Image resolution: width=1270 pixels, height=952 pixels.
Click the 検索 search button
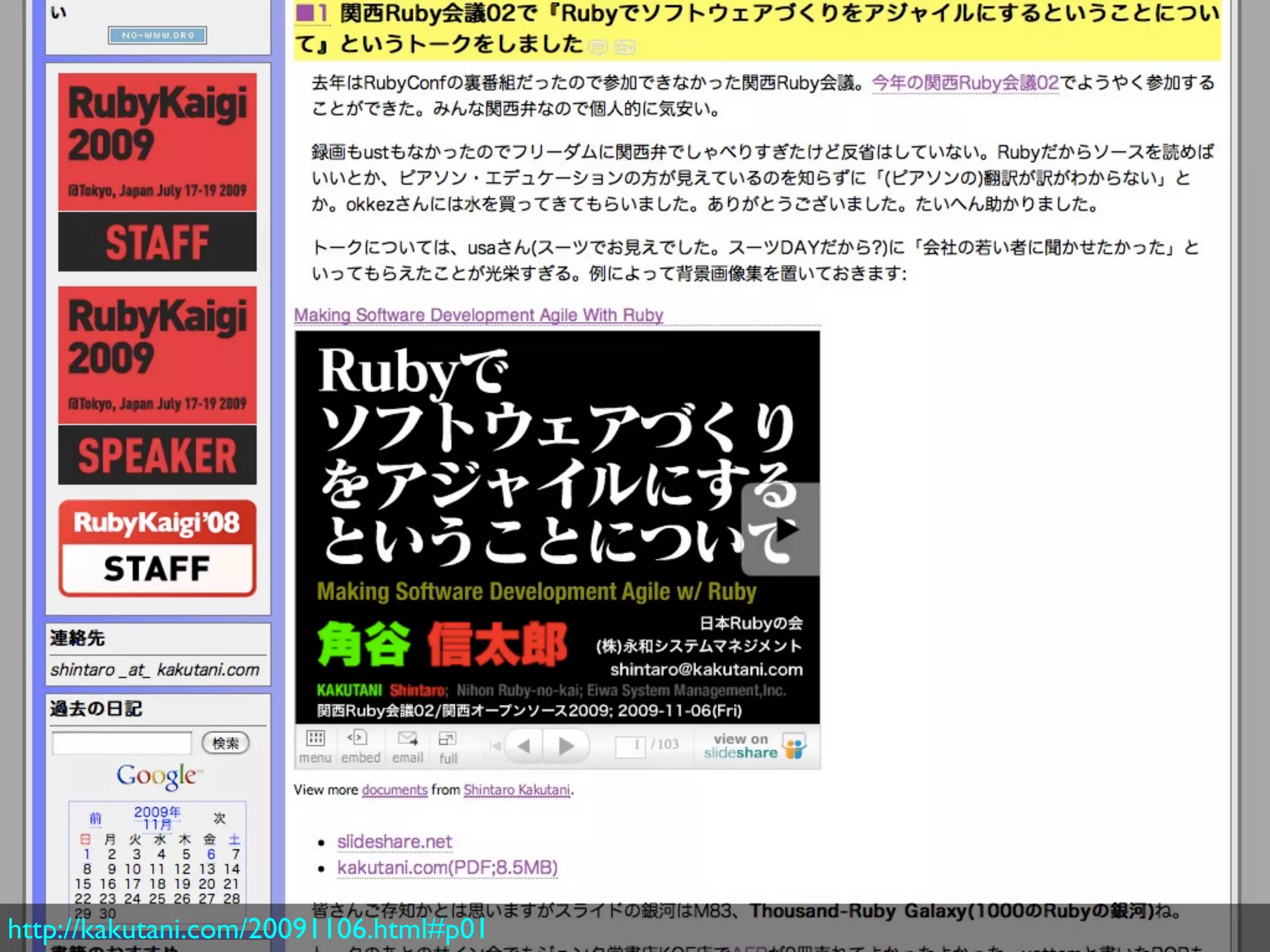point(226,743)
